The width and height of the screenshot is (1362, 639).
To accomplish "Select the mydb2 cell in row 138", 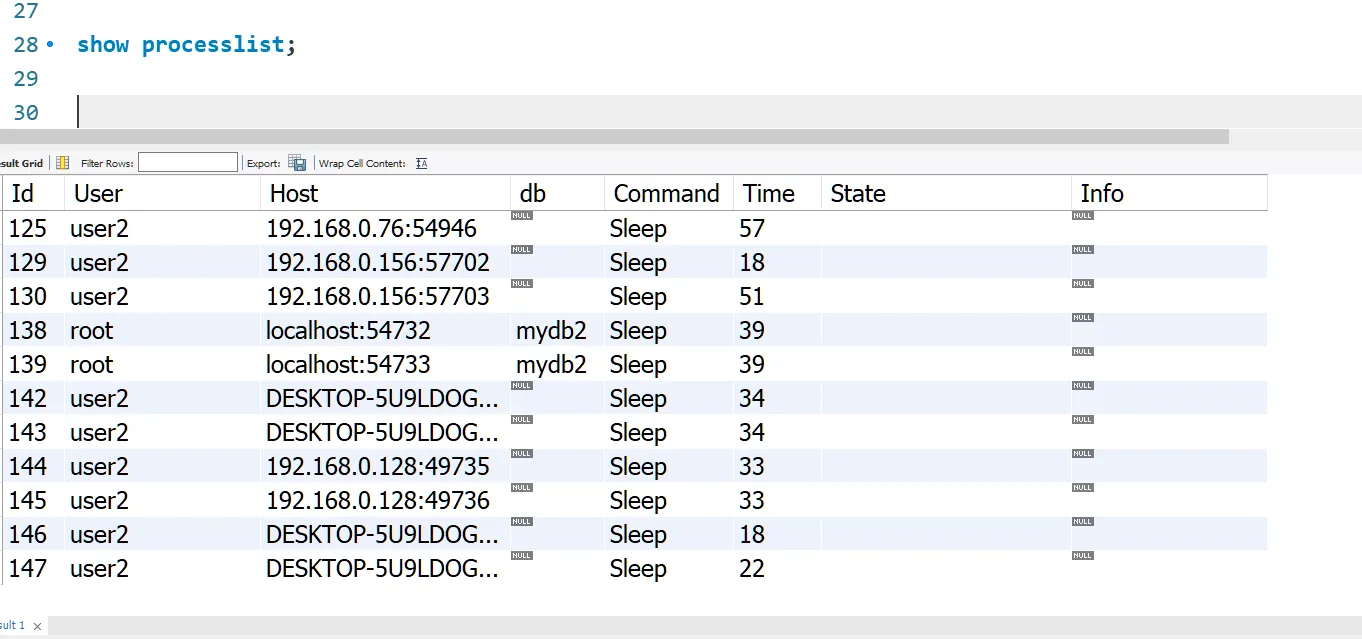I will [x=551, y=330].
